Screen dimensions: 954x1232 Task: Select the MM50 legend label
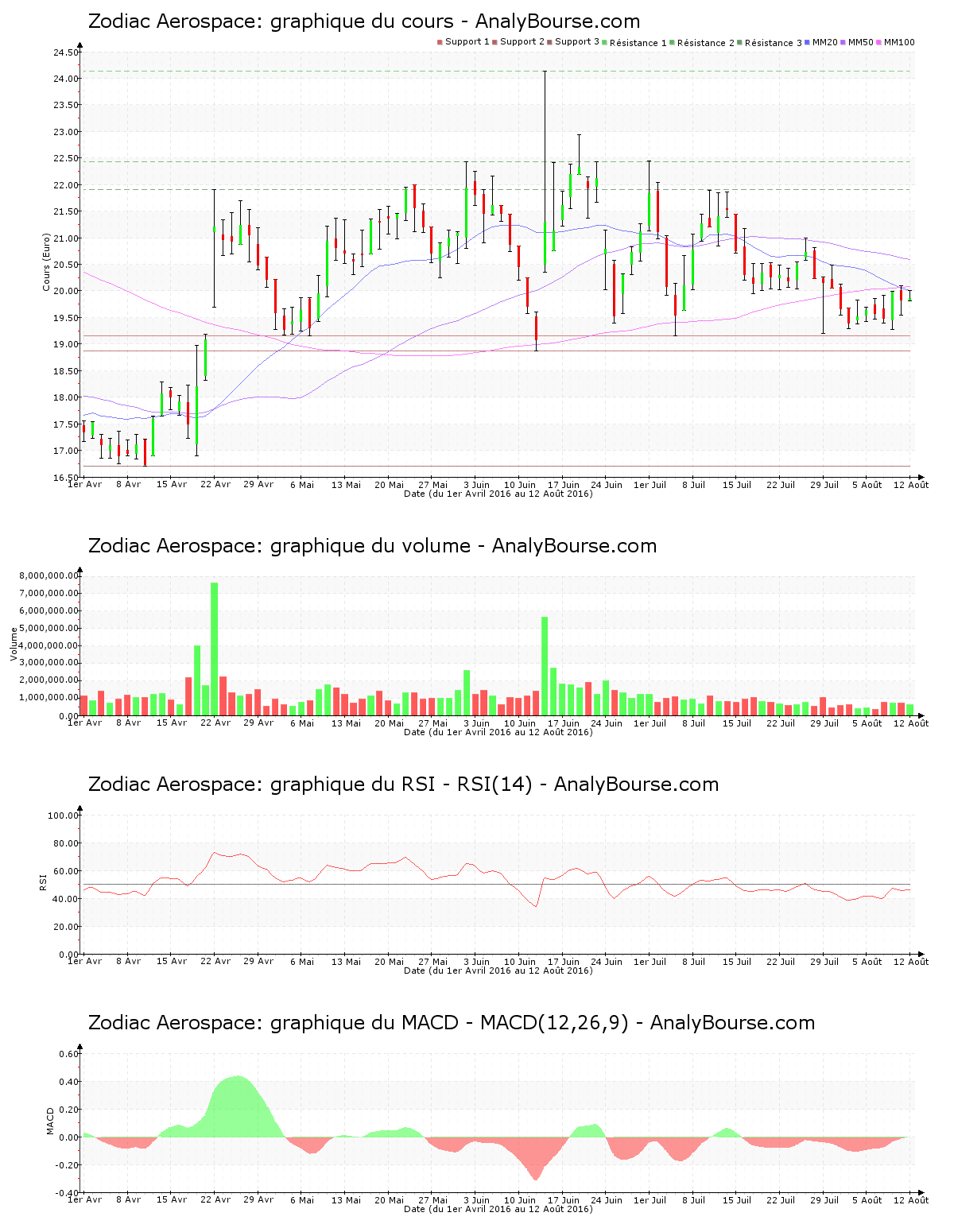pyautogui.click(x=861, y=42)
